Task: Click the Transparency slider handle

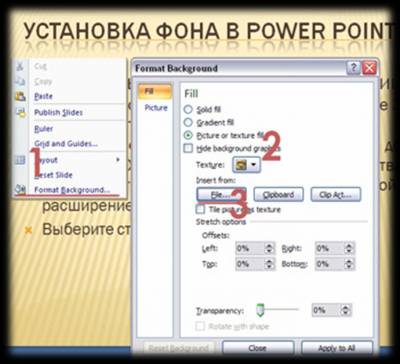Action: [260, 310]
